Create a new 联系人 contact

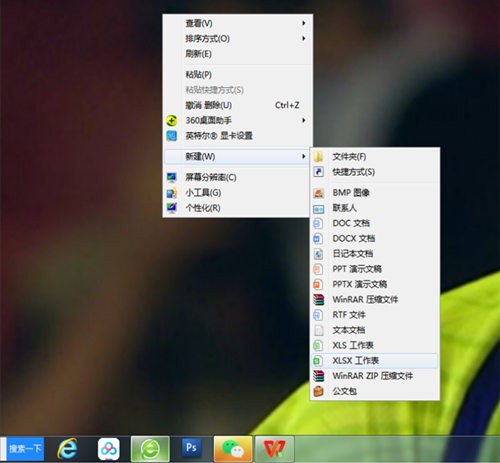(375, 208)
